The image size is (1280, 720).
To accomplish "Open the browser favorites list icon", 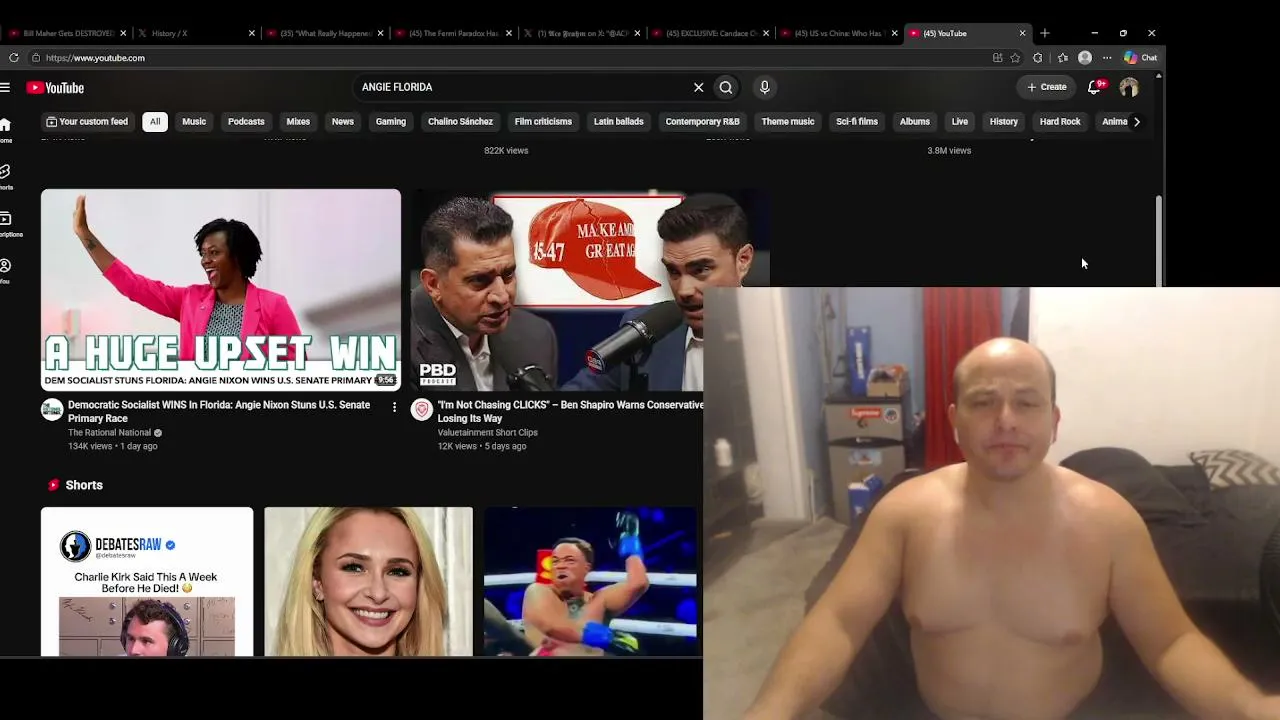I will (x=1062, y=58).
